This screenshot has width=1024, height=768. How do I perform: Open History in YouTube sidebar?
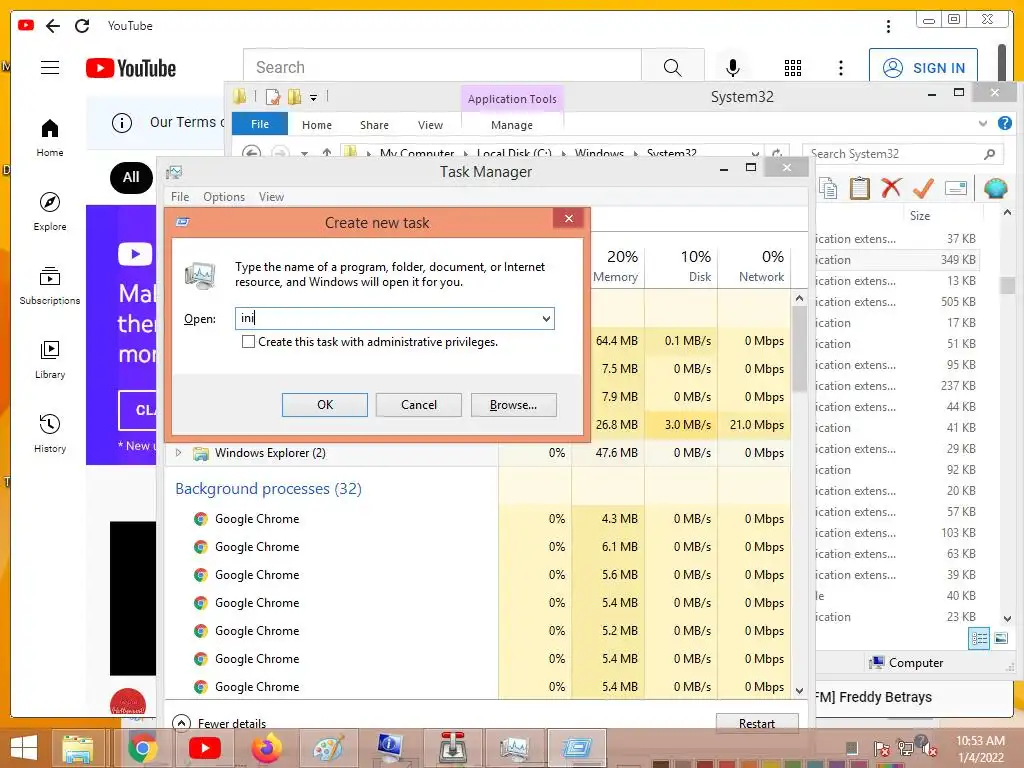(x=50, y=434)
